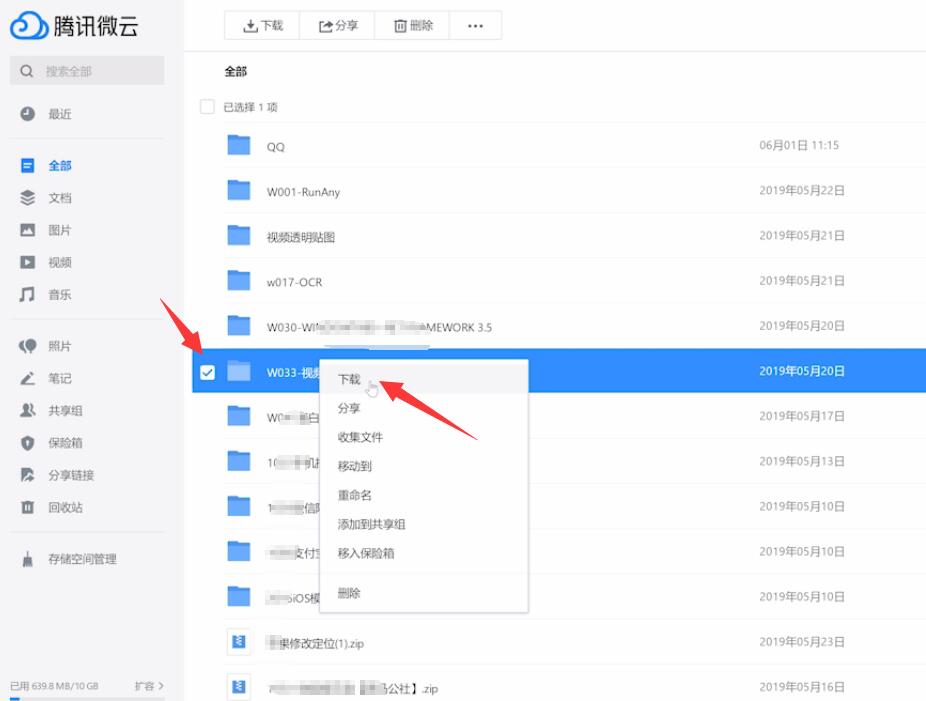The width and height of the screenshot is (926, 701).
Task: Toggle the select-all checkbox beside 已选择 1 项
Action: tap(207, 107)
